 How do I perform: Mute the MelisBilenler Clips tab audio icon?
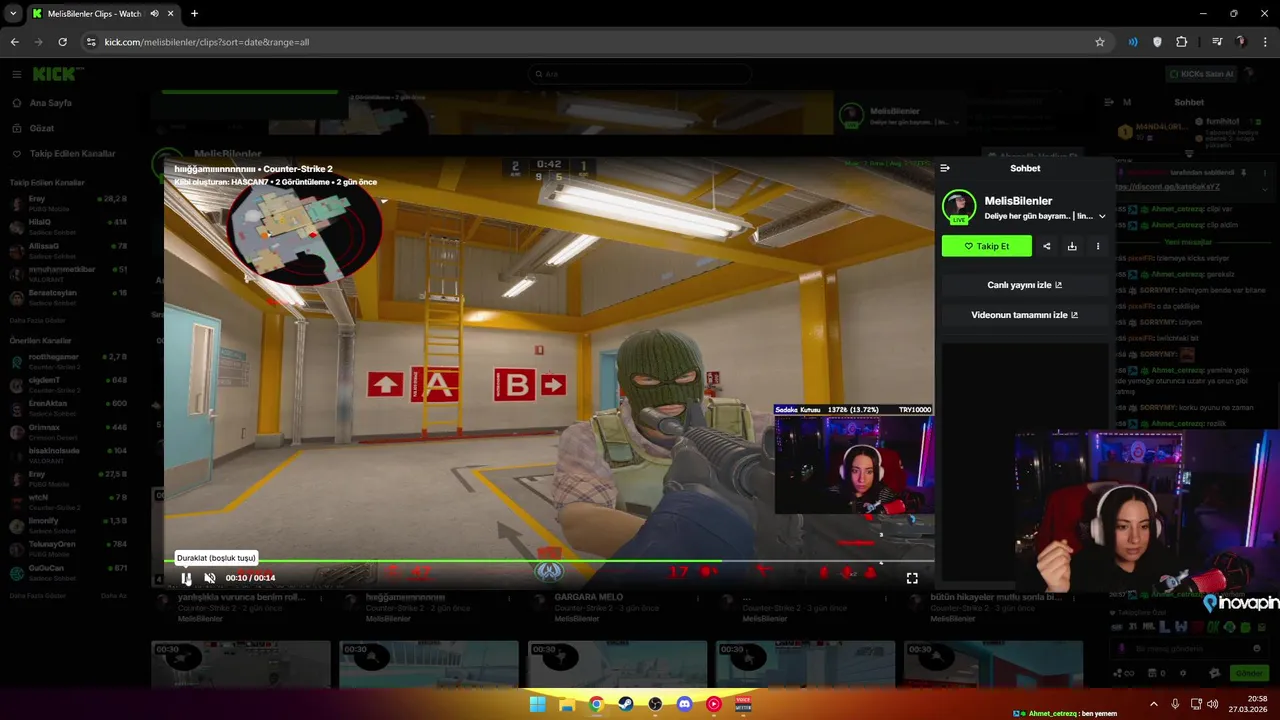coord(154,14)
